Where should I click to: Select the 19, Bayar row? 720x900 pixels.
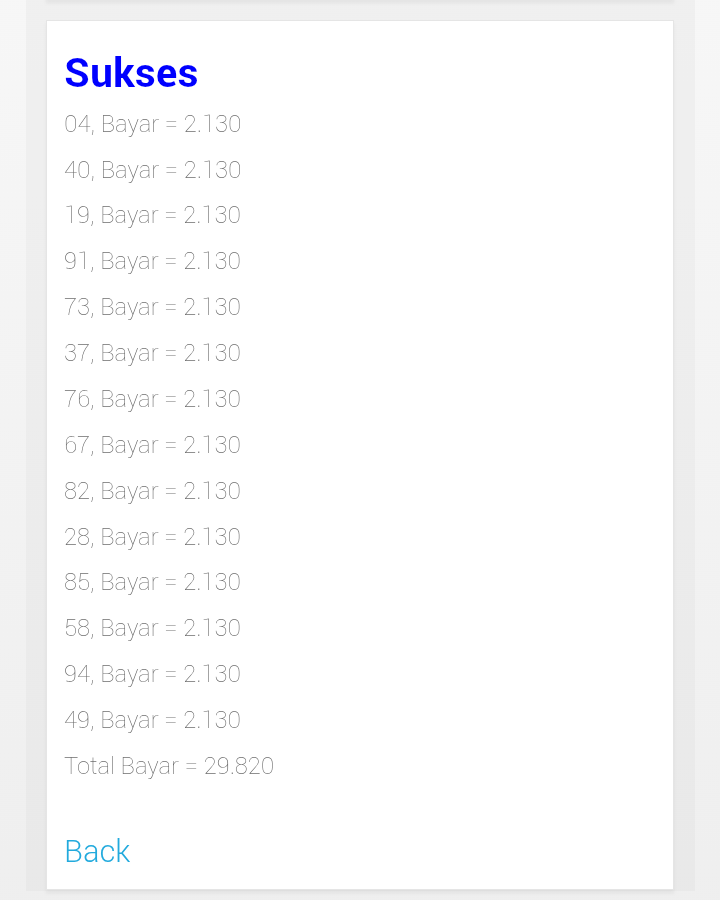click(152, 215)
